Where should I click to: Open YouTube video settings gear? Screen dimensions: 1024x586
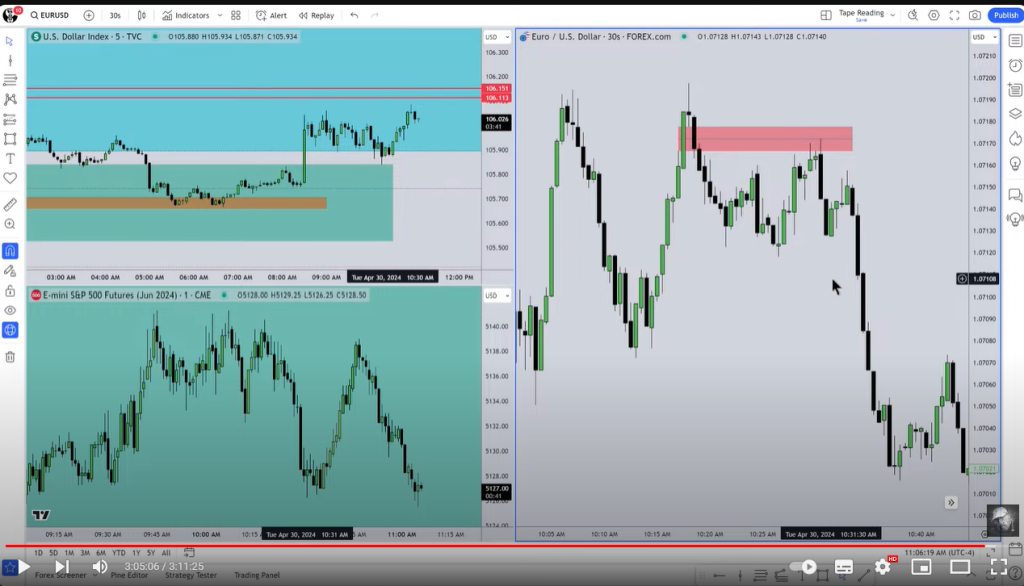[883, 566]
